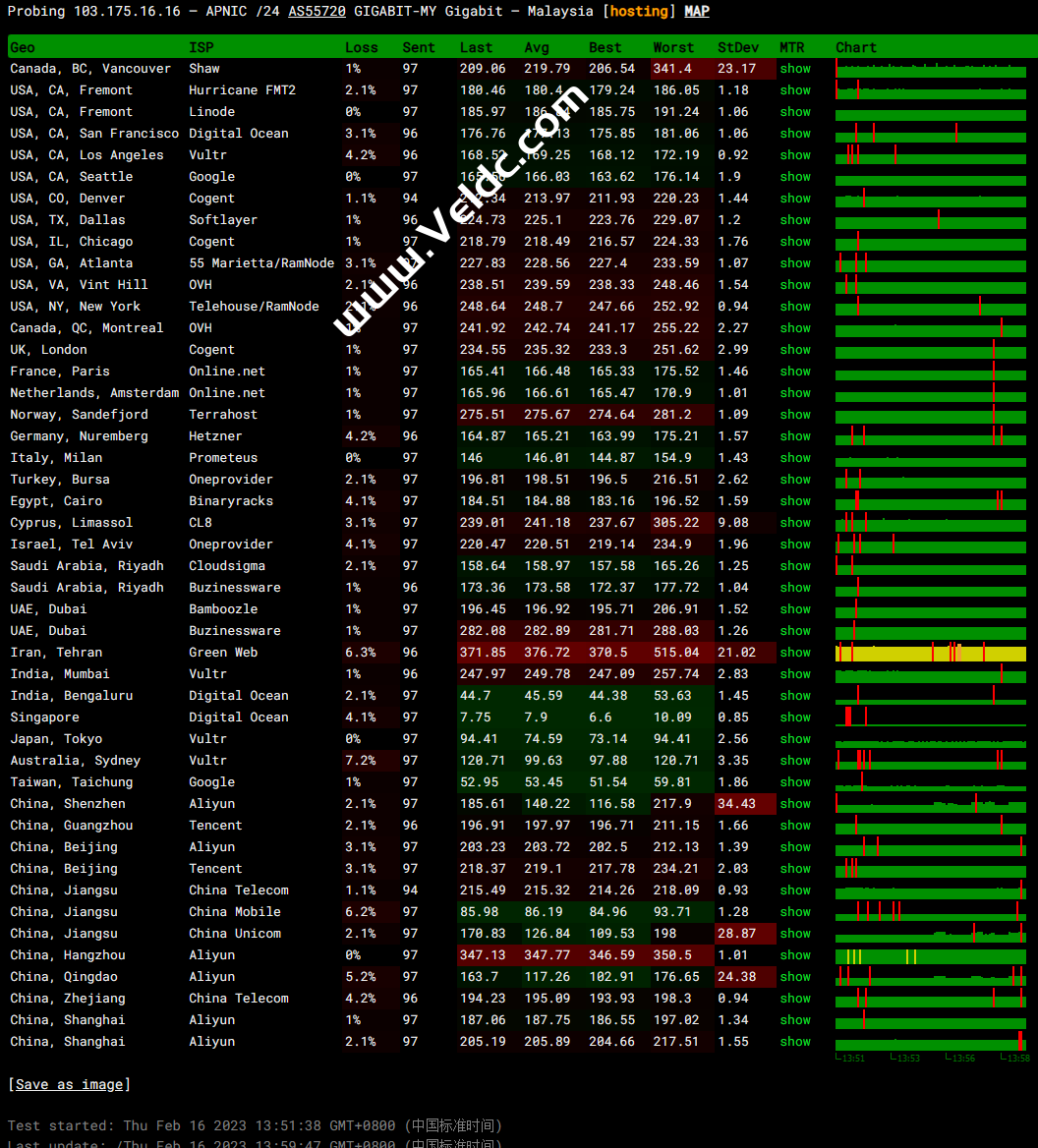Image resolution: width=1038 pixels, height=1148 pixels.
Task: Click the China, Hangzhou latency chart
Action: [x=930, y=956]
